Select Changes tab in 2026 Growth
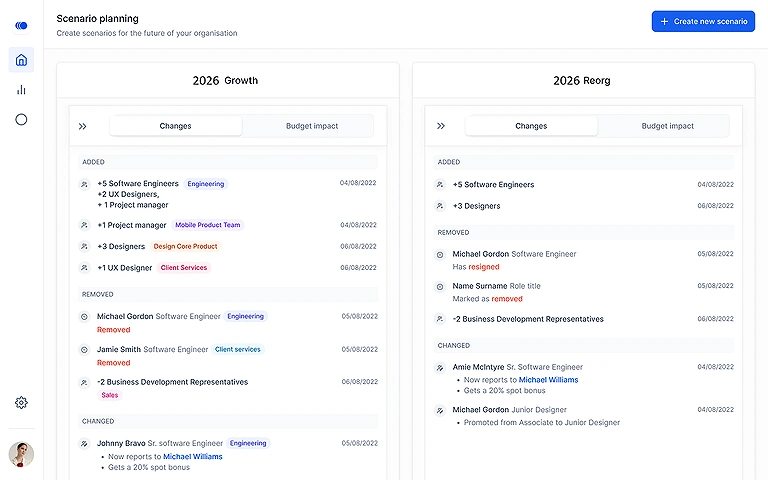Image resolution: width=768 pixels, height=480 pixels. tap(175, 126)
